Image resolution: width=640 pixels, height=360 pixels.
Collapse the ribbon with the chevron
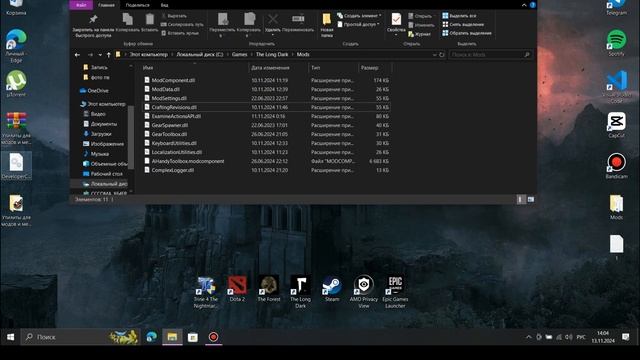(524, 5)
